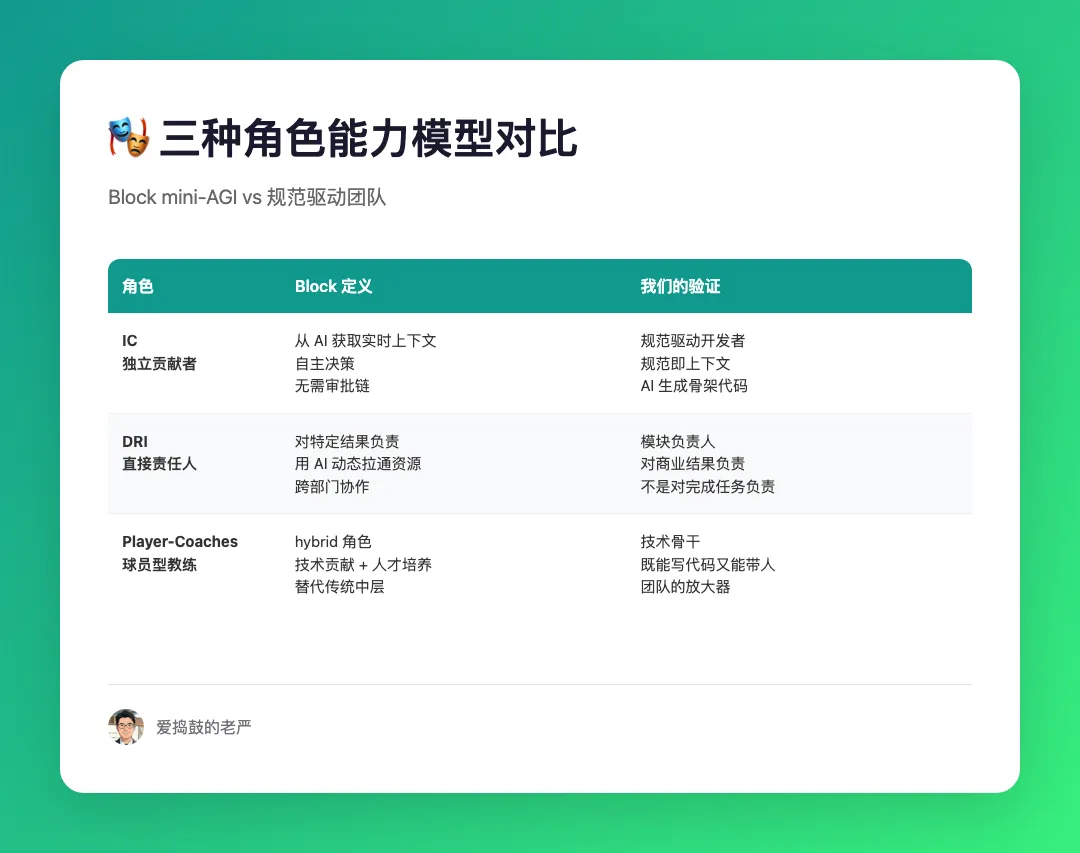
Task: Click text 技术贡献 + 人才培养
Action: point(363,564)
